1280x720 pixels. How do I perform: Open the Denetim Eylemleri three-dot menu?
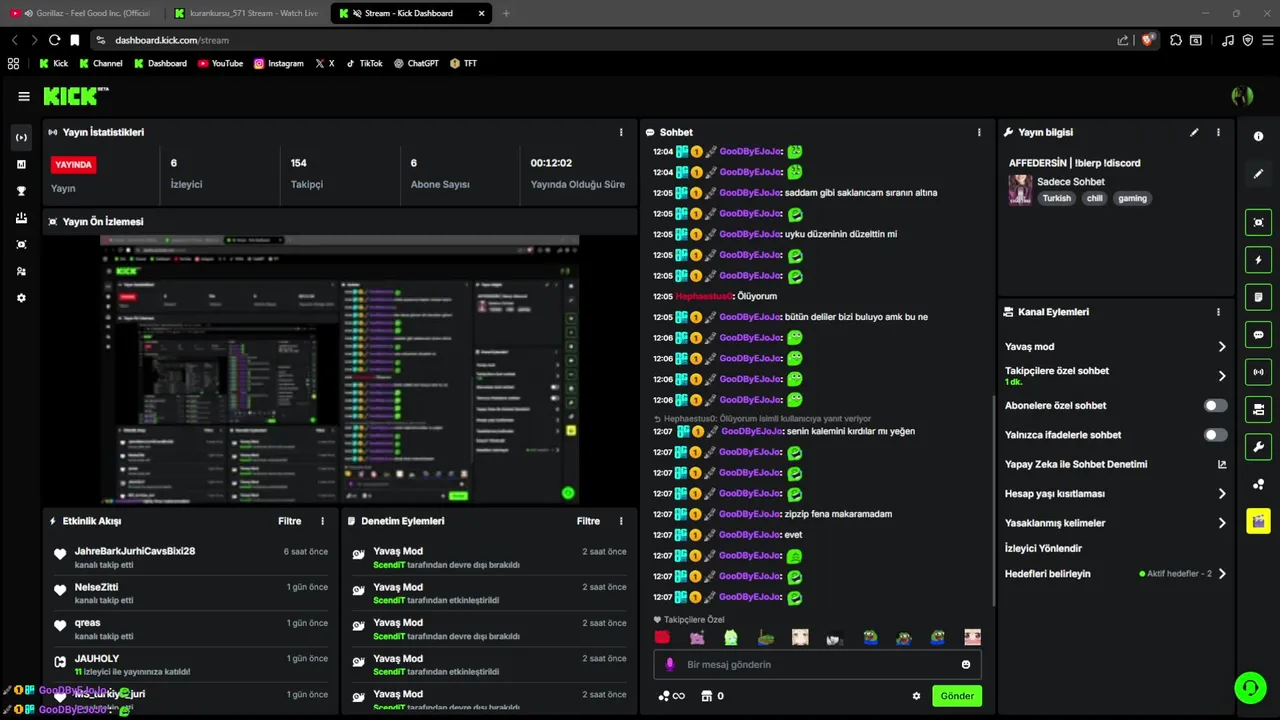[x=621, y=521]
